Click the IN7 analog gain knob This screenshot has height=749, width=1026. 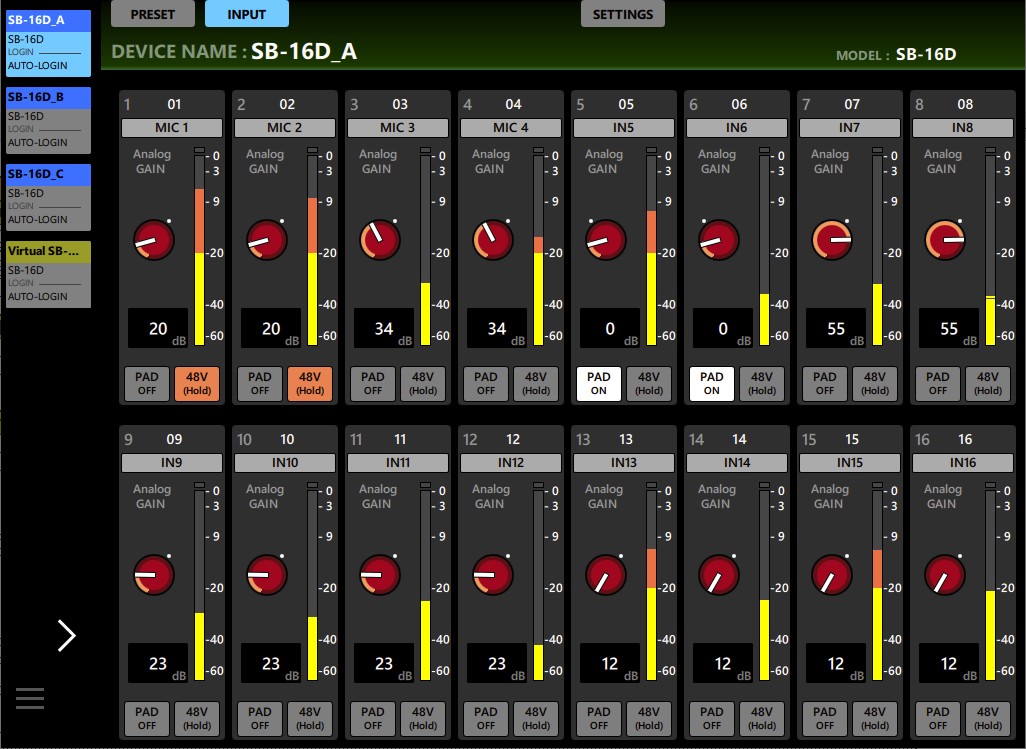pyautogui.click(x=832, y=241)
